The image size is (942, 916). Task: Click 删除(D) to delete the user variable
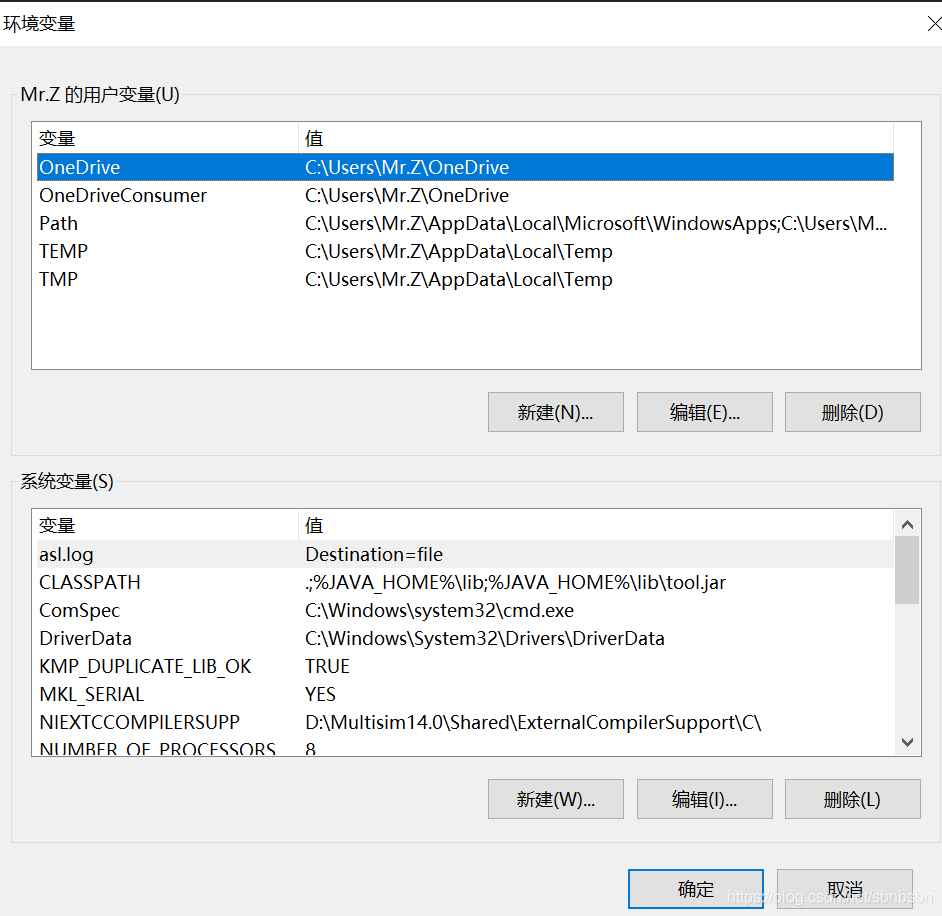pyautogui.click(x=852, y=411)
